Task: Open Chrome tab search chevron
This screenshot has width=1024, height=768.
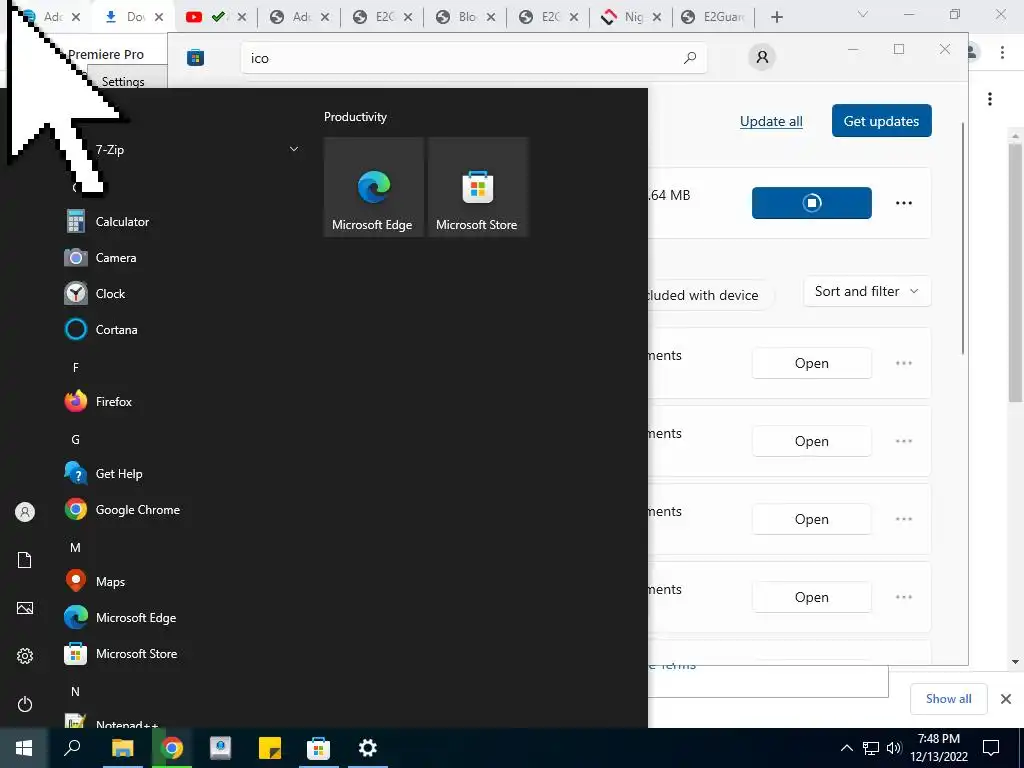Action: click(x=862, y=14)
